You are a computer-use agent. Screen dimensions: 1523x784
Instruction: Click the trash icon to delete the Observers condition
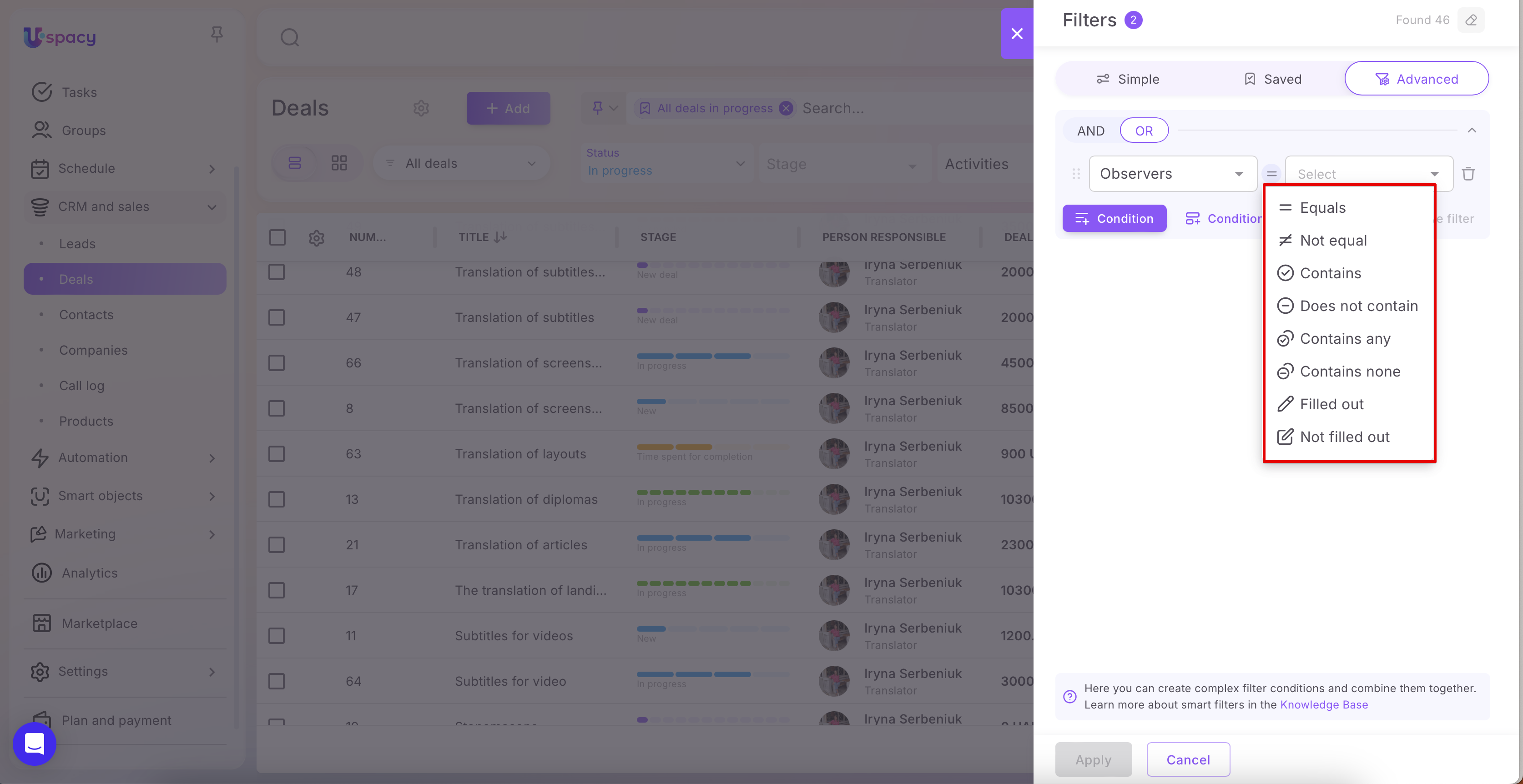[x=1468, y=174]
